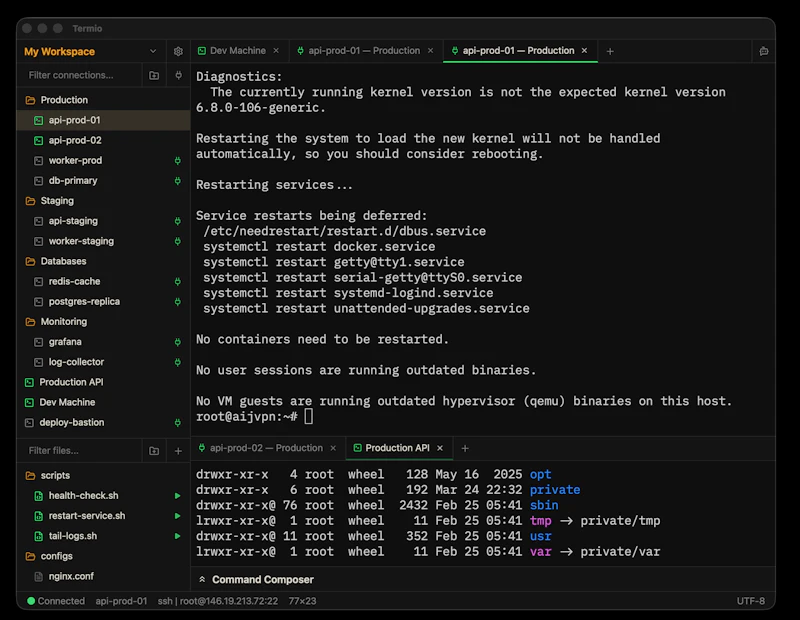800x620 pixels.
Task: Click the Filter connections search field
Action: coord(82,75)
